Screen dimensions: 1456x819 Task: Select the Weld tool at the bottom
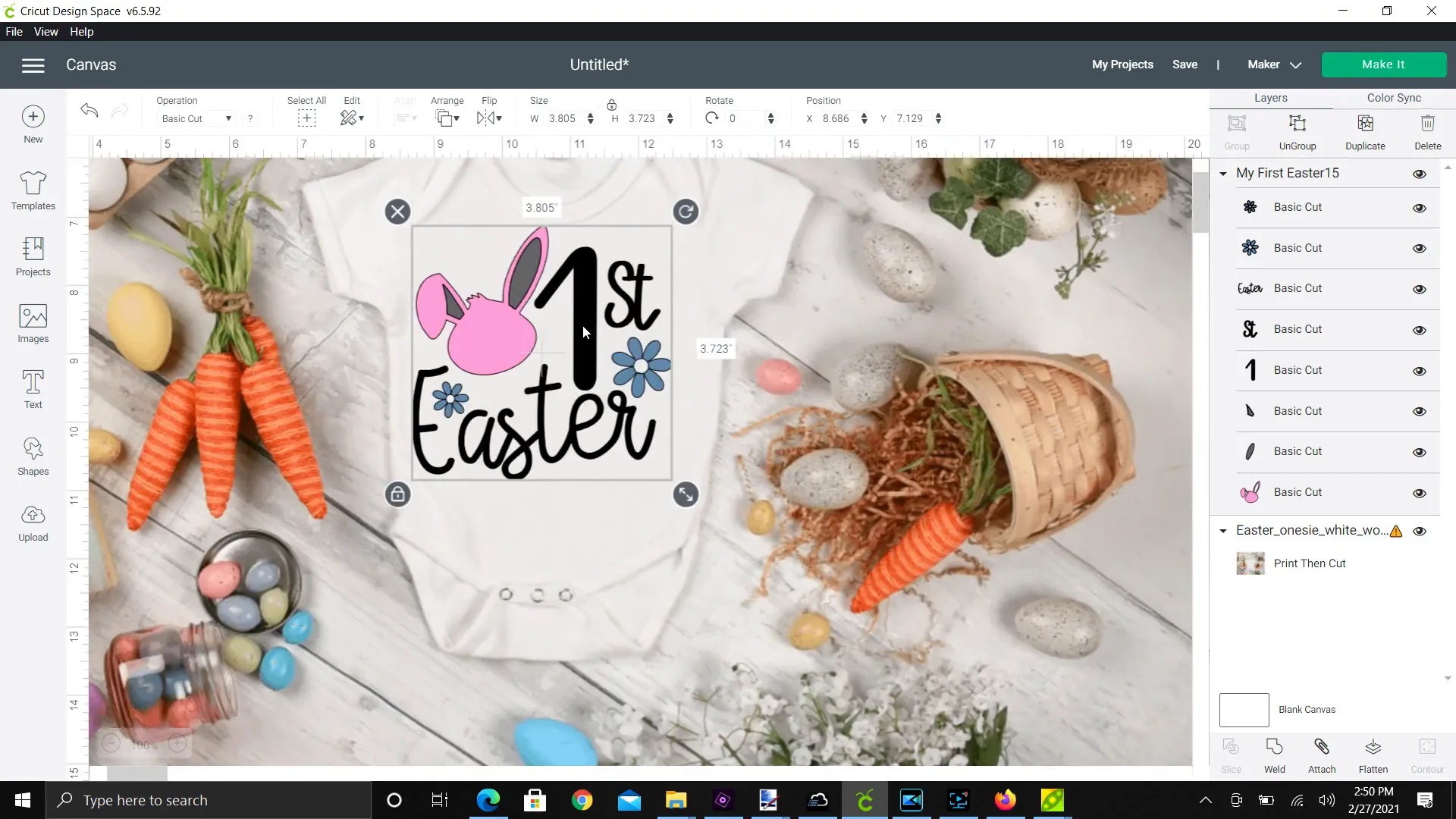click(1274, 755)
